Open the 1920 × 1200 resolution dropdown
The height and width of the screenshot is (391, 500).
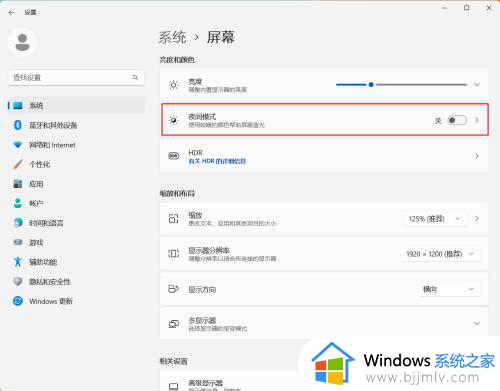tap(441, 254)
